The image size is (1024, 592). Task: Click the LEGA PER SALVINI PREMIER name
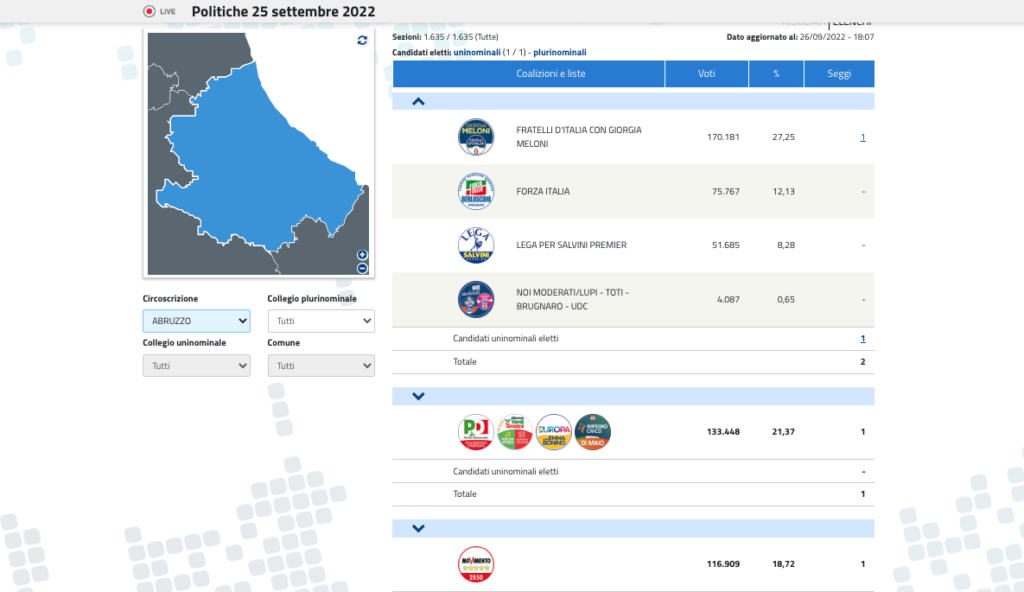click(x=571, y=245)
